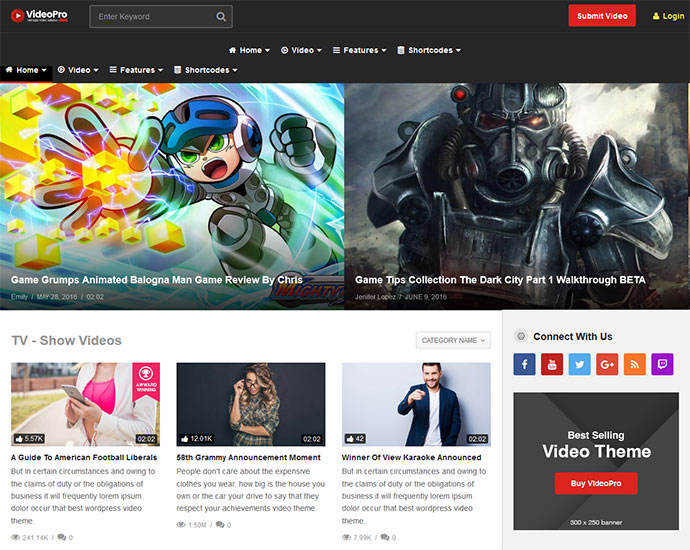The width and height of the screenshot is (690, 550).
Task: Click comments icon beside 241.14K views
Action: [x=62, y=538]
